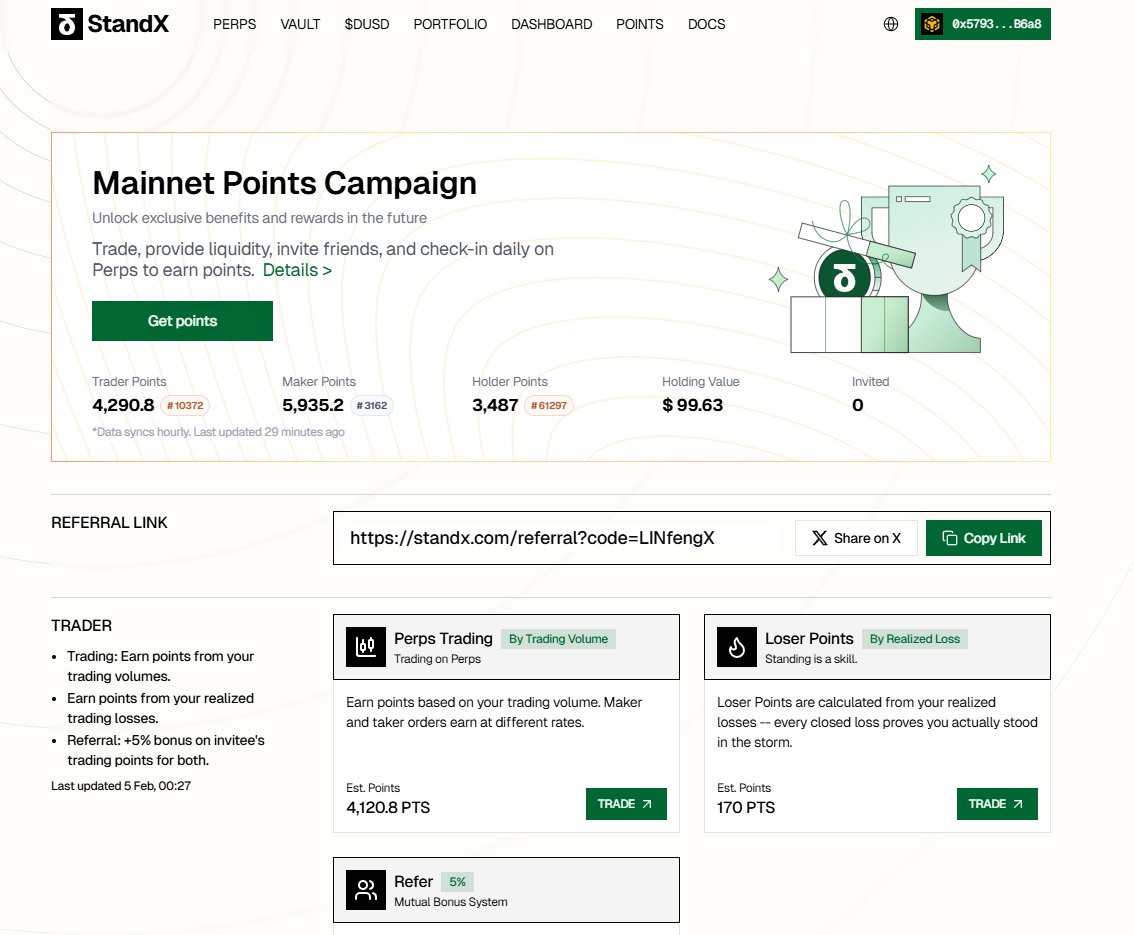The image size is (1134, 935).
Task: Go to the $DUSD page
Action: (x=367, y=24)
